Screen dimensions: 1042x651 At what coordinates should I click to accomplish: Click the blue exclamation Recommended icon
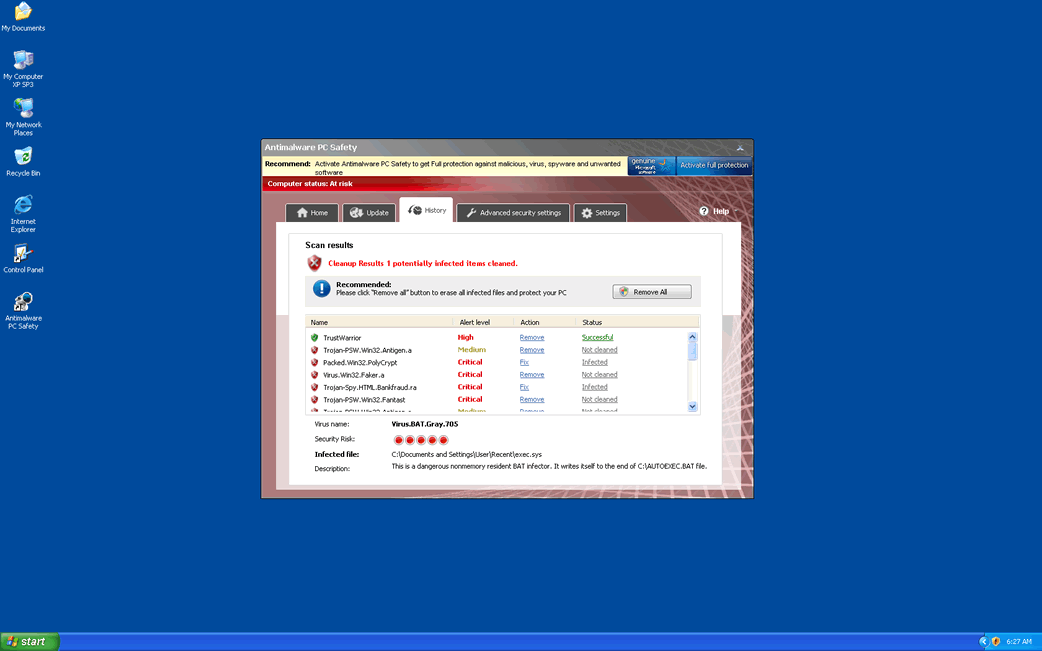[x=321, y=289]
